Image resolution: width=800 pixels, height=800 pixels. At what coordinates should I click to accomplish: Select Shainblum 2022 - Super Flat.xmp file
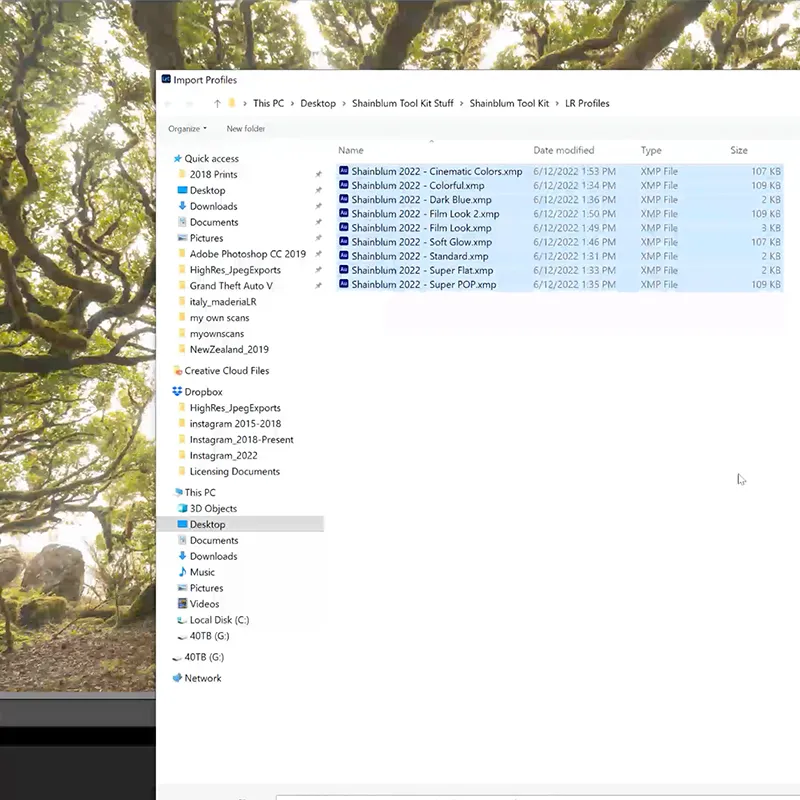click(x=560, y=270)
